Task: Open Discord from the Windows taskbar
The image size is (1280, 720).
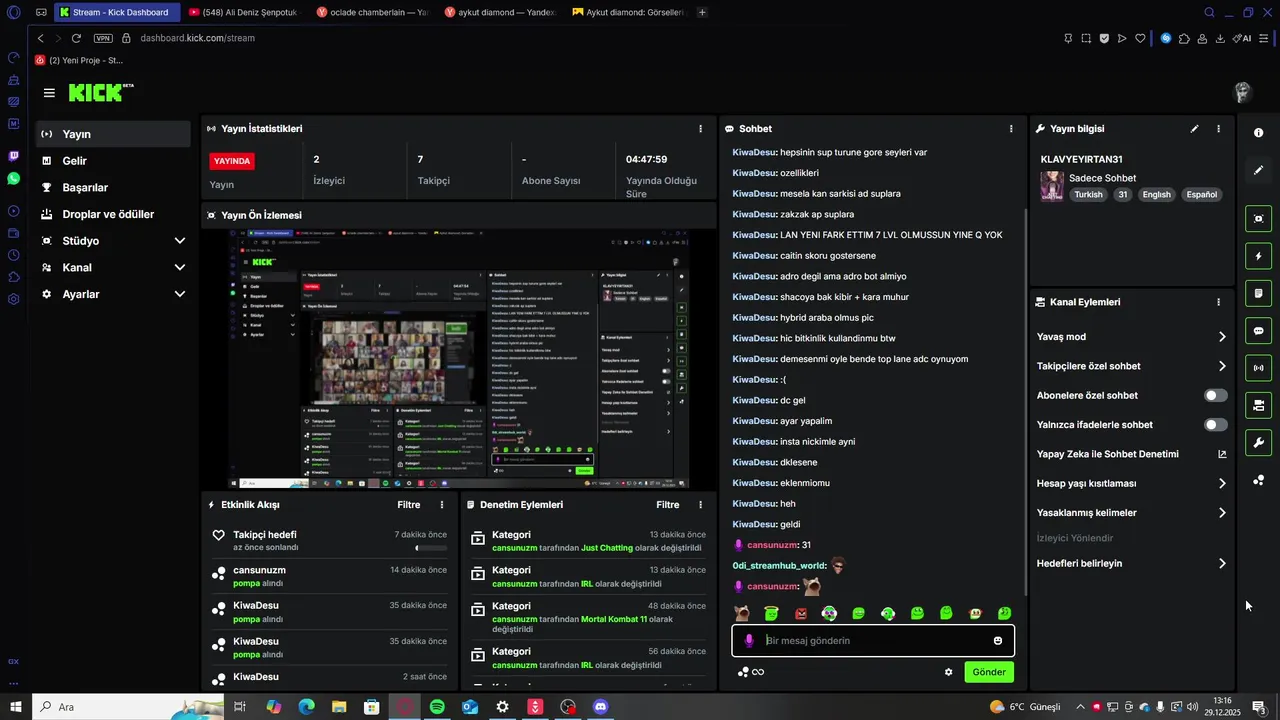Action: [600, 707]
